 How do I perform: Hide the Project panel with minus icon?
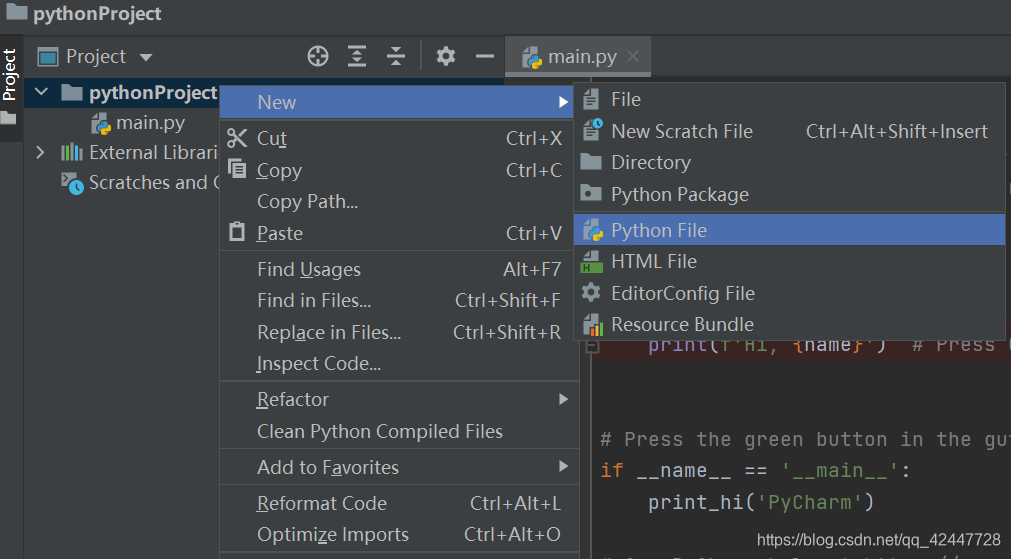pyautogui.click(x=485, y=57)
